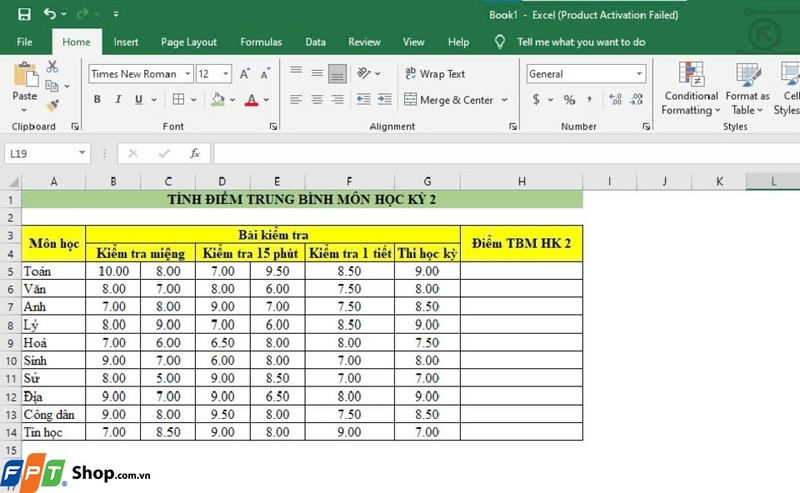Click the Cut scissors icon

53,67
